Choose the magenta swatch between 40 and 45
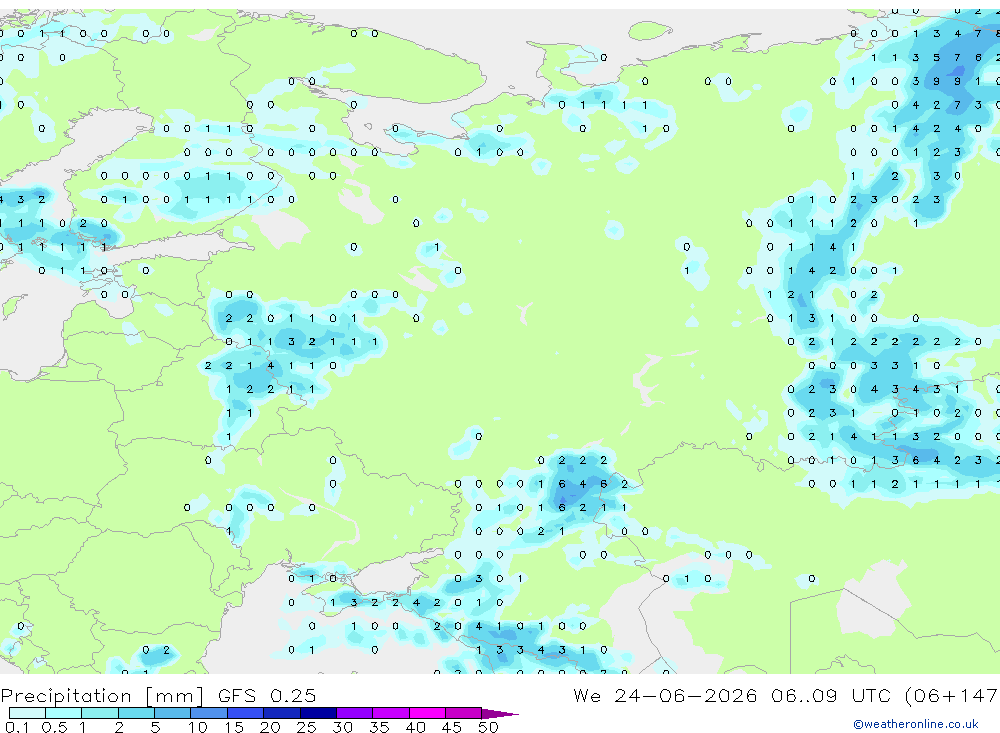Screen dimensions: 1000x733 pos(427,713)
